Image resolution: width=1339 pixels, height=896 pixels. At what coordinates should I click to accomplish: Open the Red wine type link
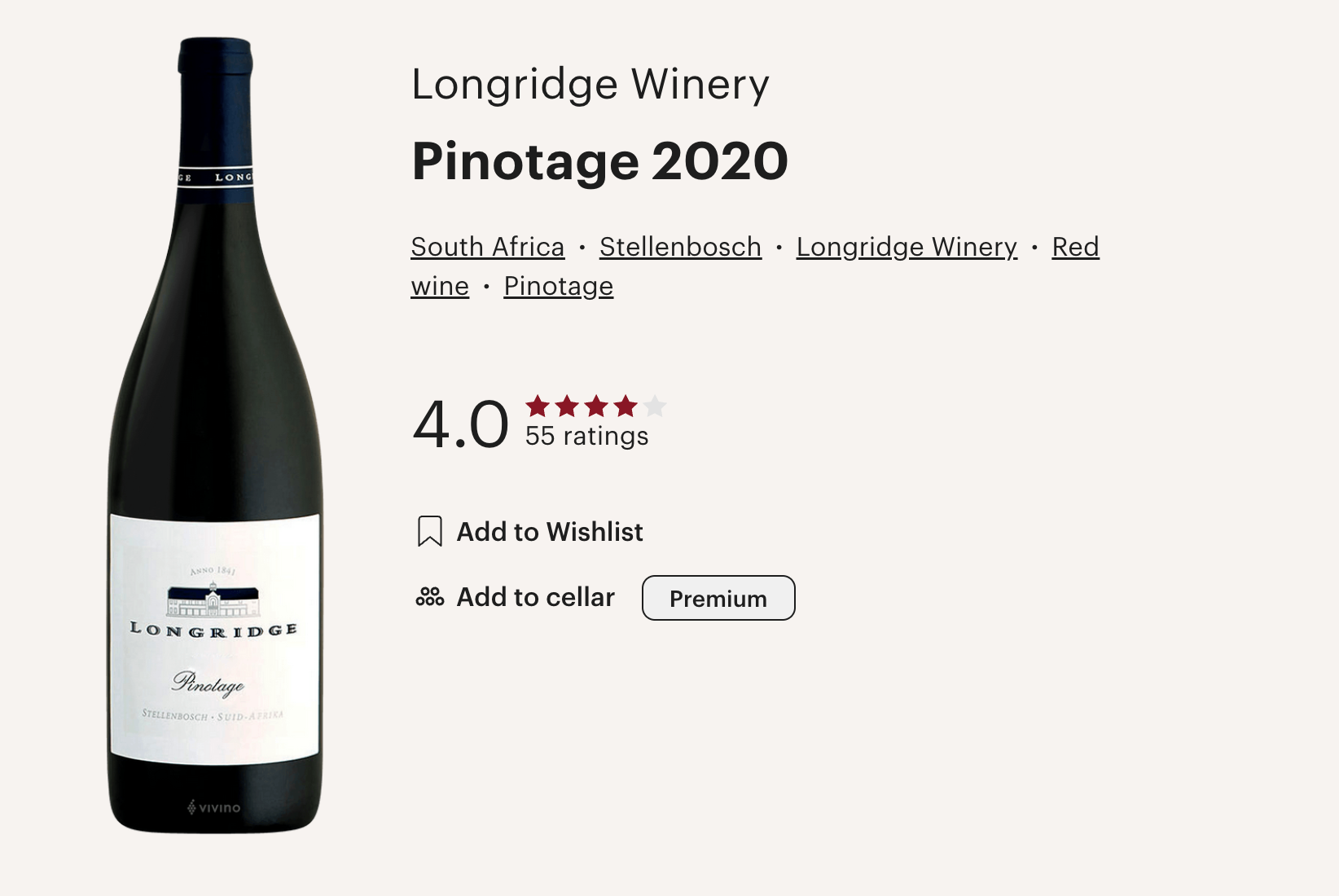(x=1076, y=247)
